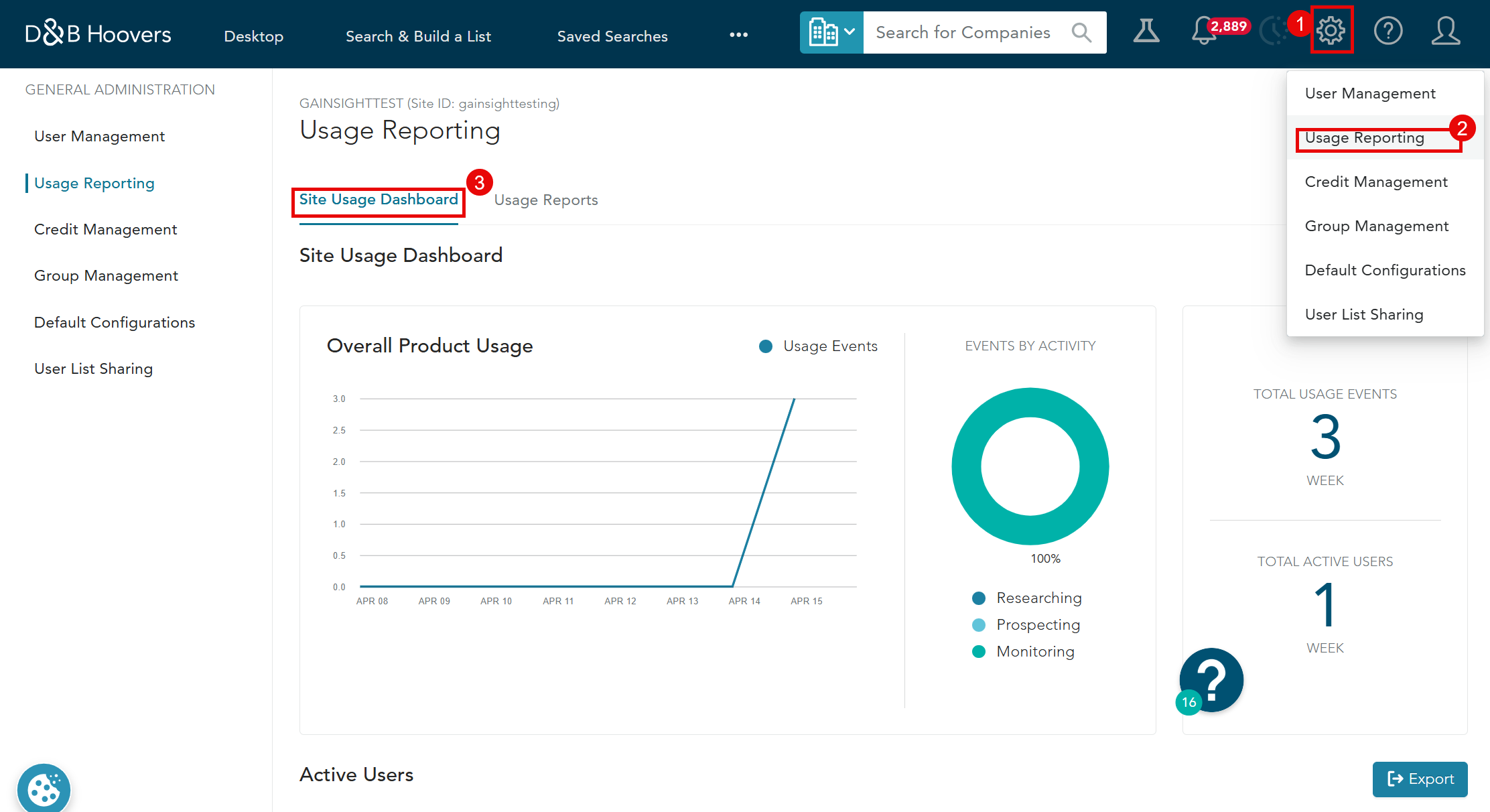Open the cookie preferences icon
The width and height of the screenshot is (1490, 812).
[44, 789]
